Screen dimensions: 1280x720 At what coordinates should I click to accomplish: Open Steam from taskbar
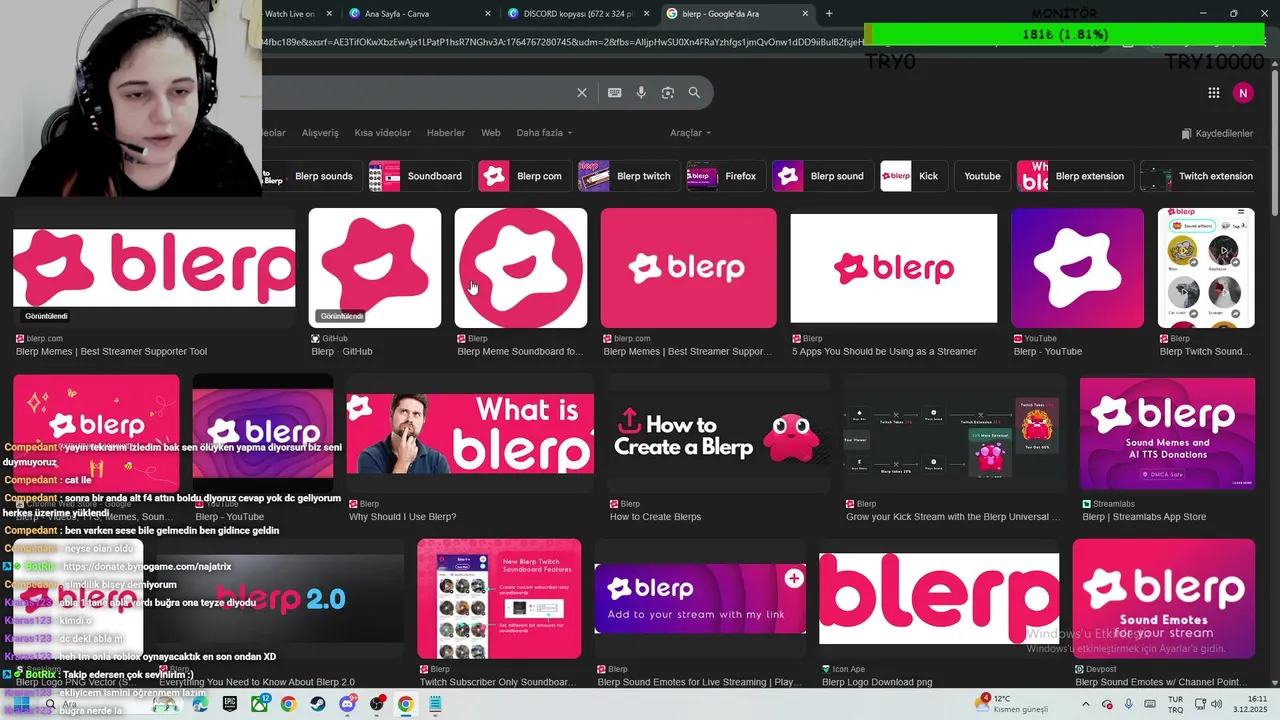pyautogui.click(x=318, y=704)
